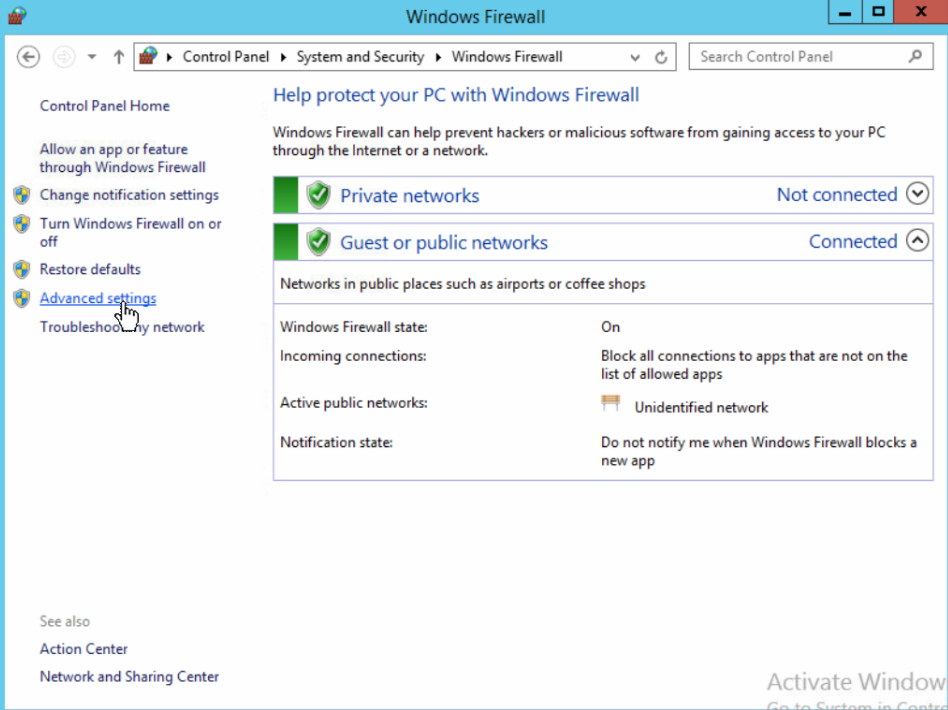Click green shield icon for Guest networks
The width and height of the screenshot is (948, 710).
pyautogui.click(x=319, y=242)
